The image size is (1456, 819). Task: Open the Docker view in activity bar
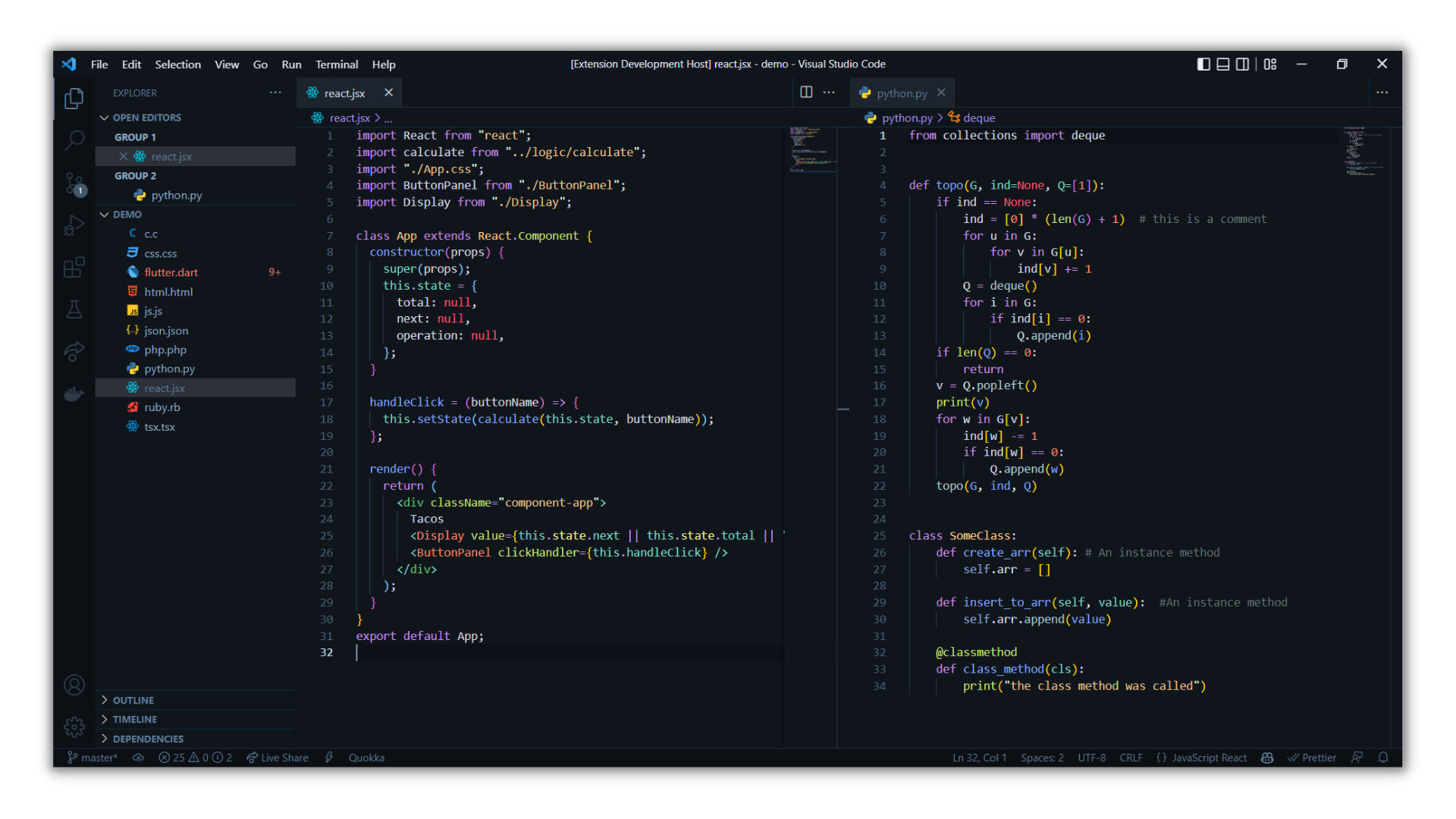[74, 394]
